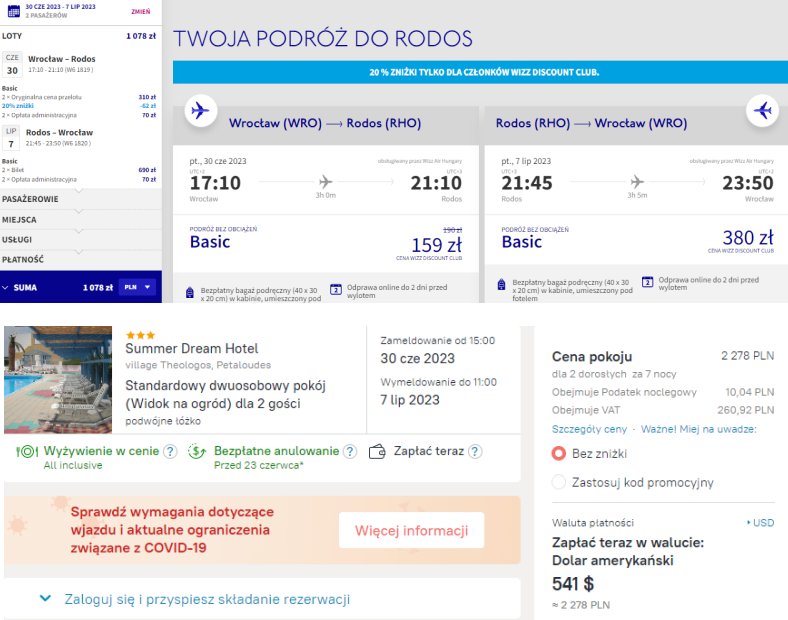Viewport: 788px width, 620px height.
Task: Open help for Wyżywienie w cenie
Action: (171, 451)
